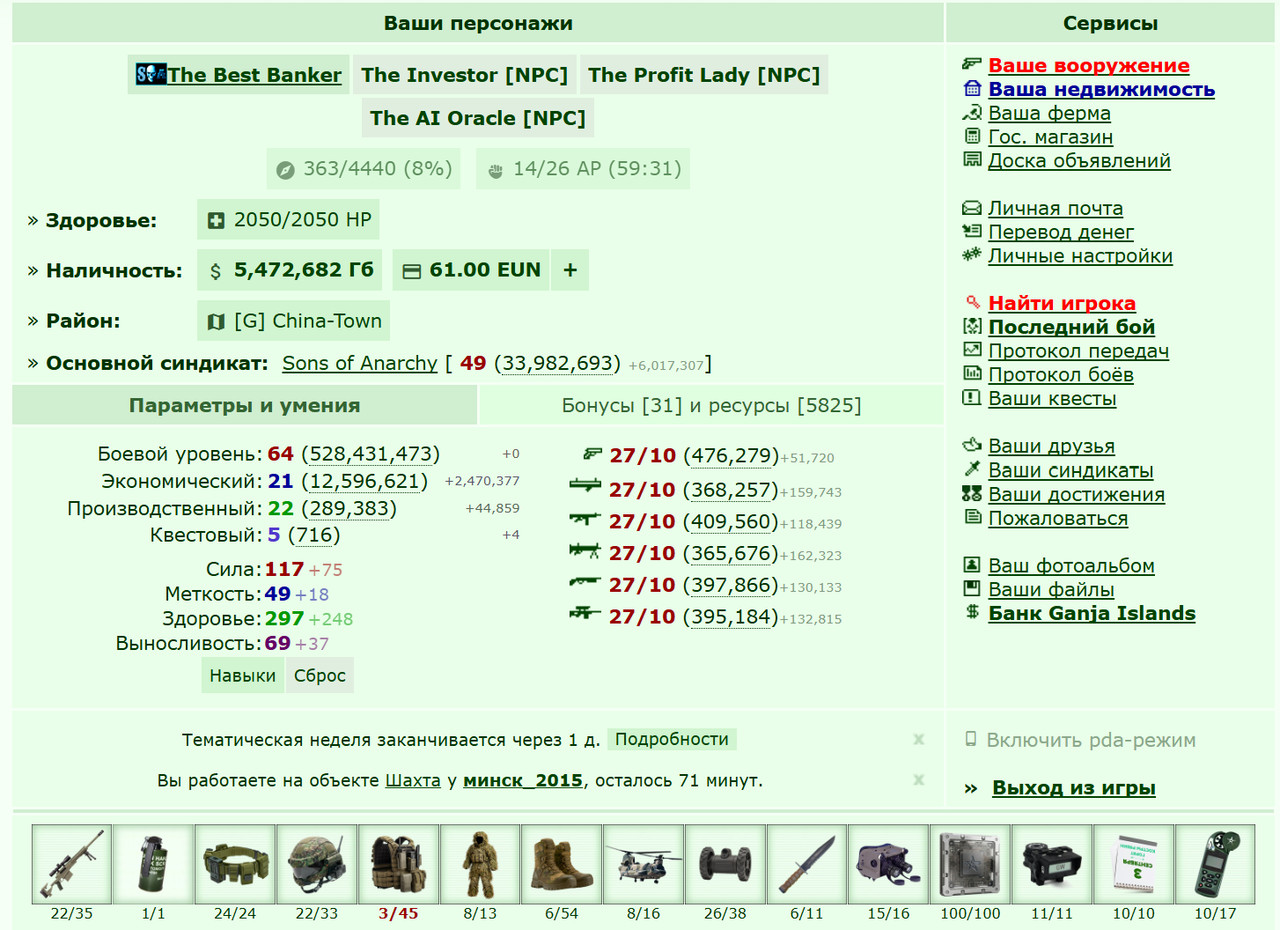
Task: Dismiss the thematic week notice with x
Action: (x=918, y=739)
